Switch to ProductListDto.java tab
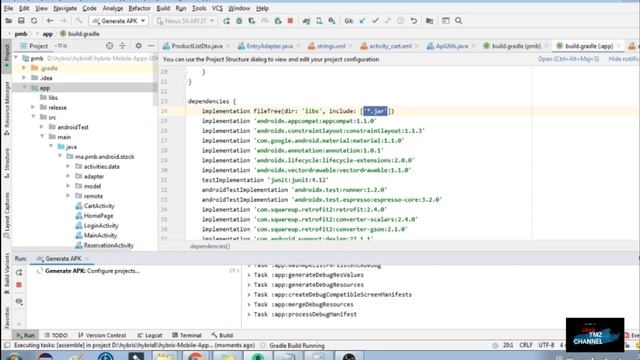The image size is (640, 360). (x=197, y=46)
